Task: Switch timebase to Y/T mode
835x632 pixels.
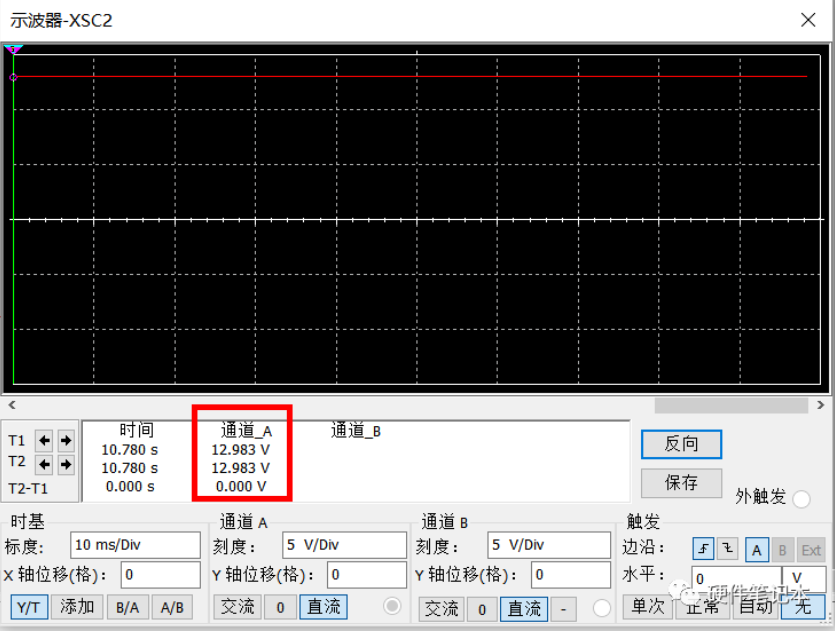Action: pos(30,606)
